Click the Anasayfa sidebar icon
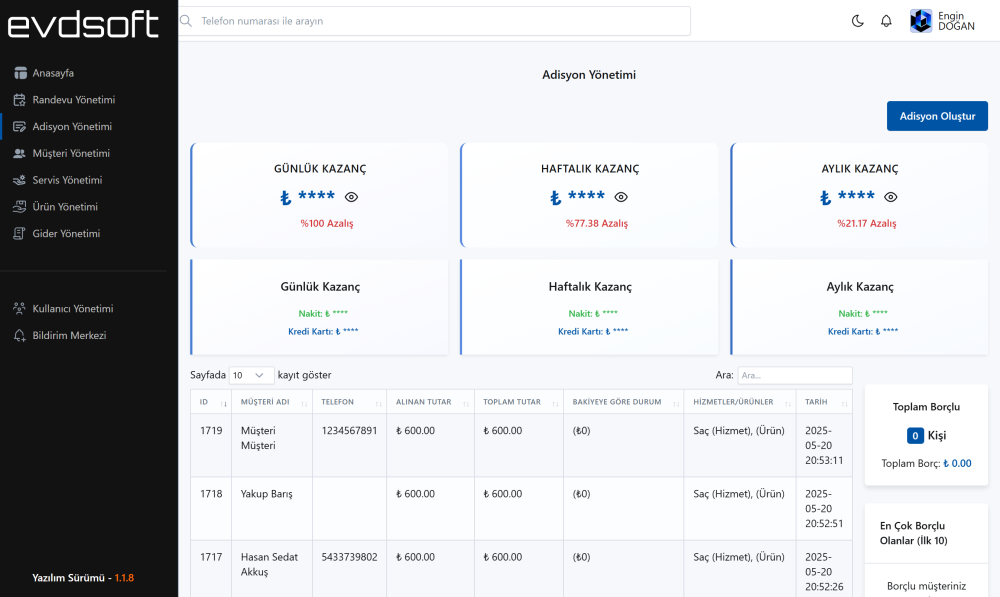 (x=20, y=73)
